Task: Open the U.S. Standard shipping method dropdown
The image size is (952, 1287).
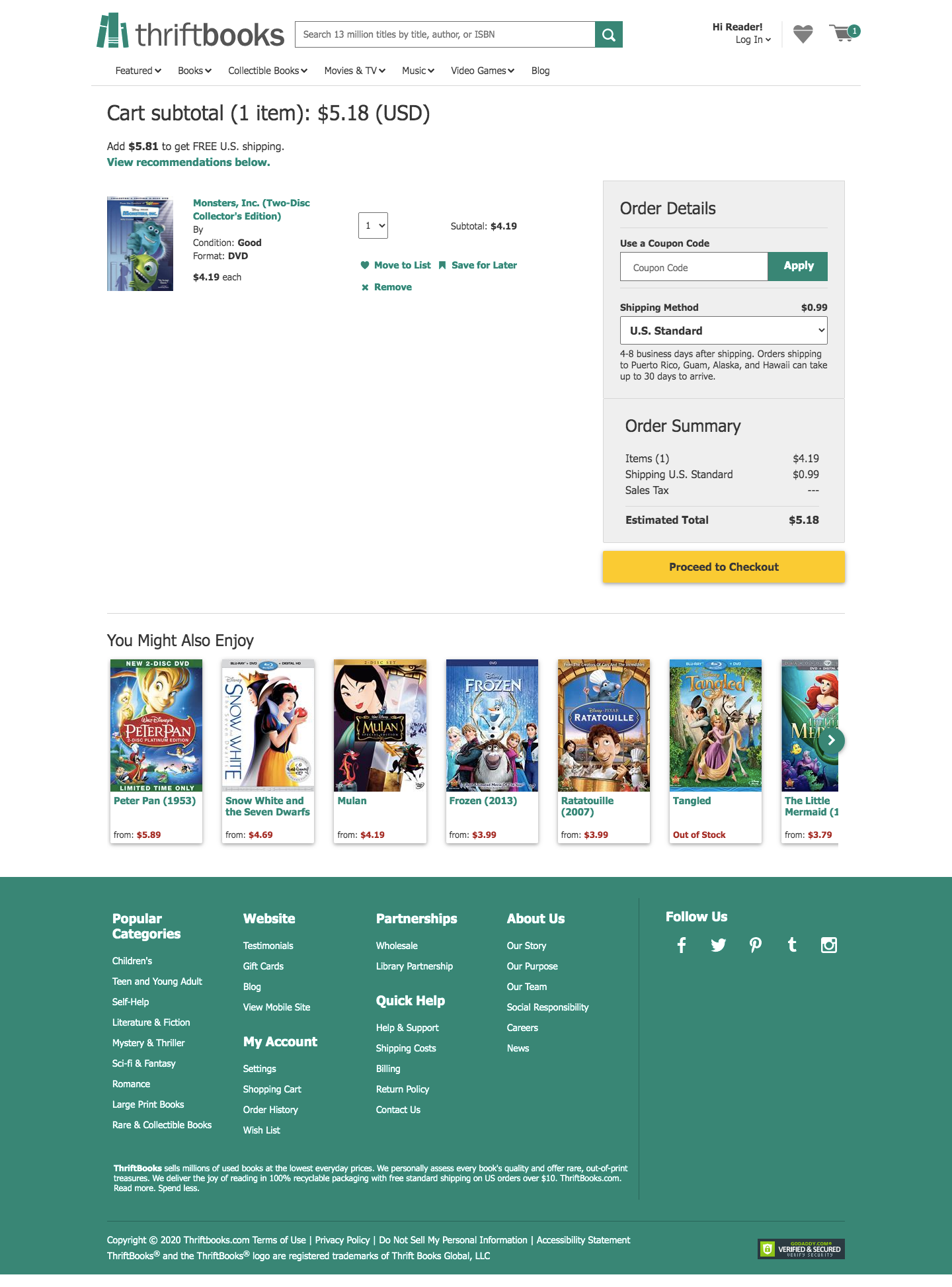Action: [724, 331]
